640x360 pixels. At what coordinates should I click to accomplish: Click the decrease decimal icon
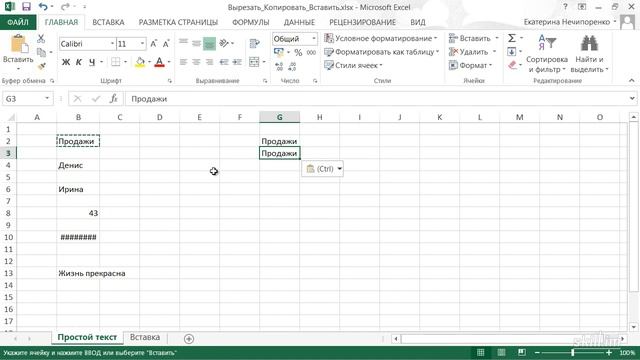tap(292, 66)
